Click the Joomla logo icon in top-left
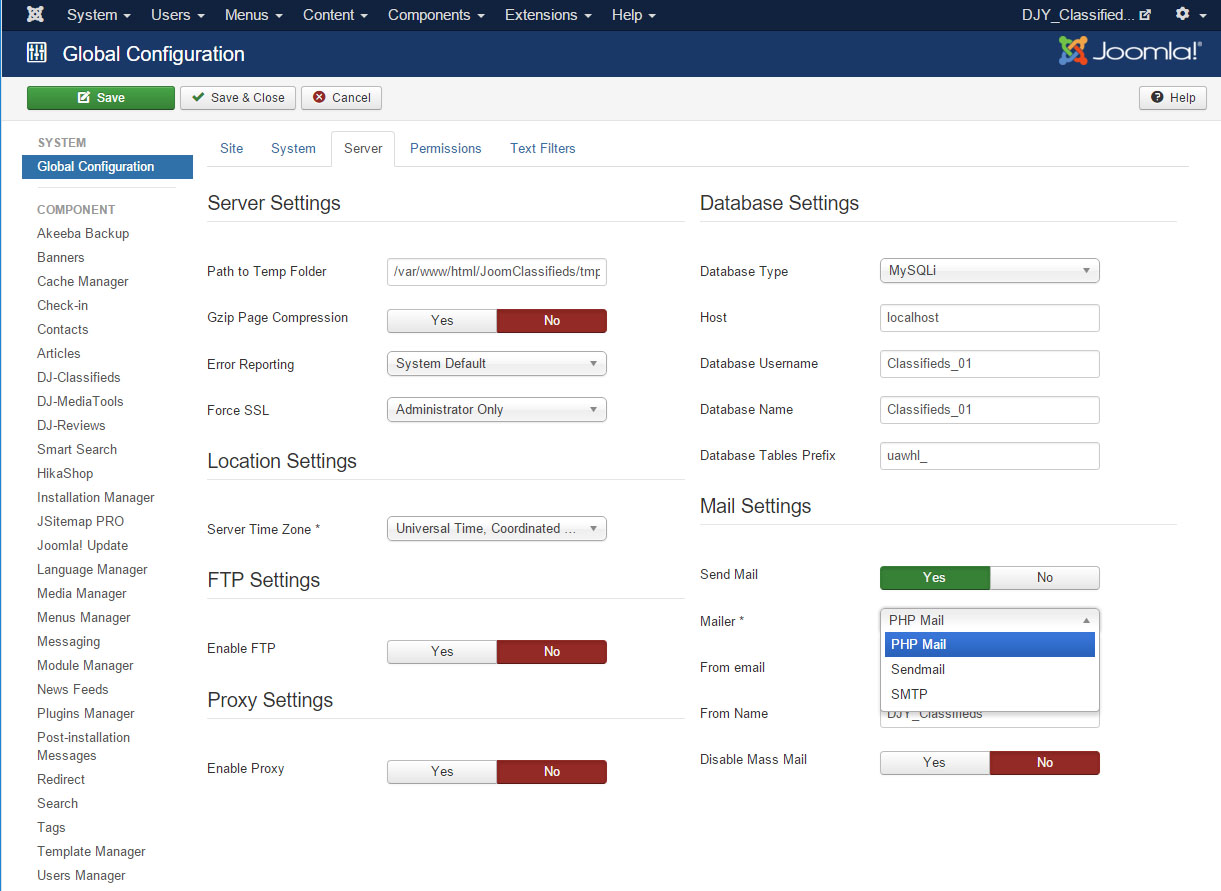 [35, 15]
